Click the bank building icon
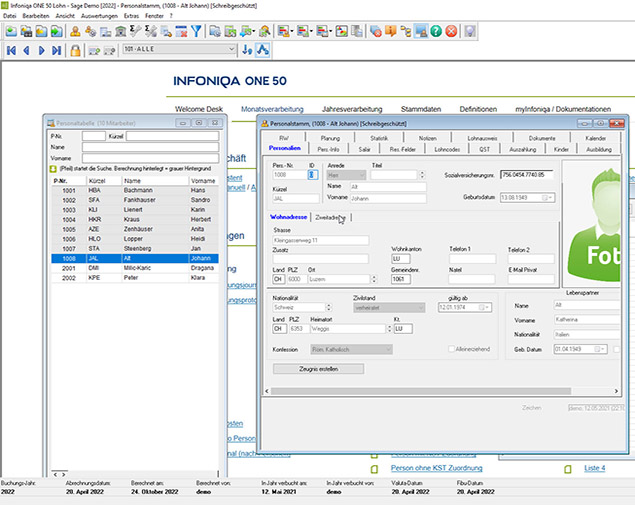 [120, 31]
